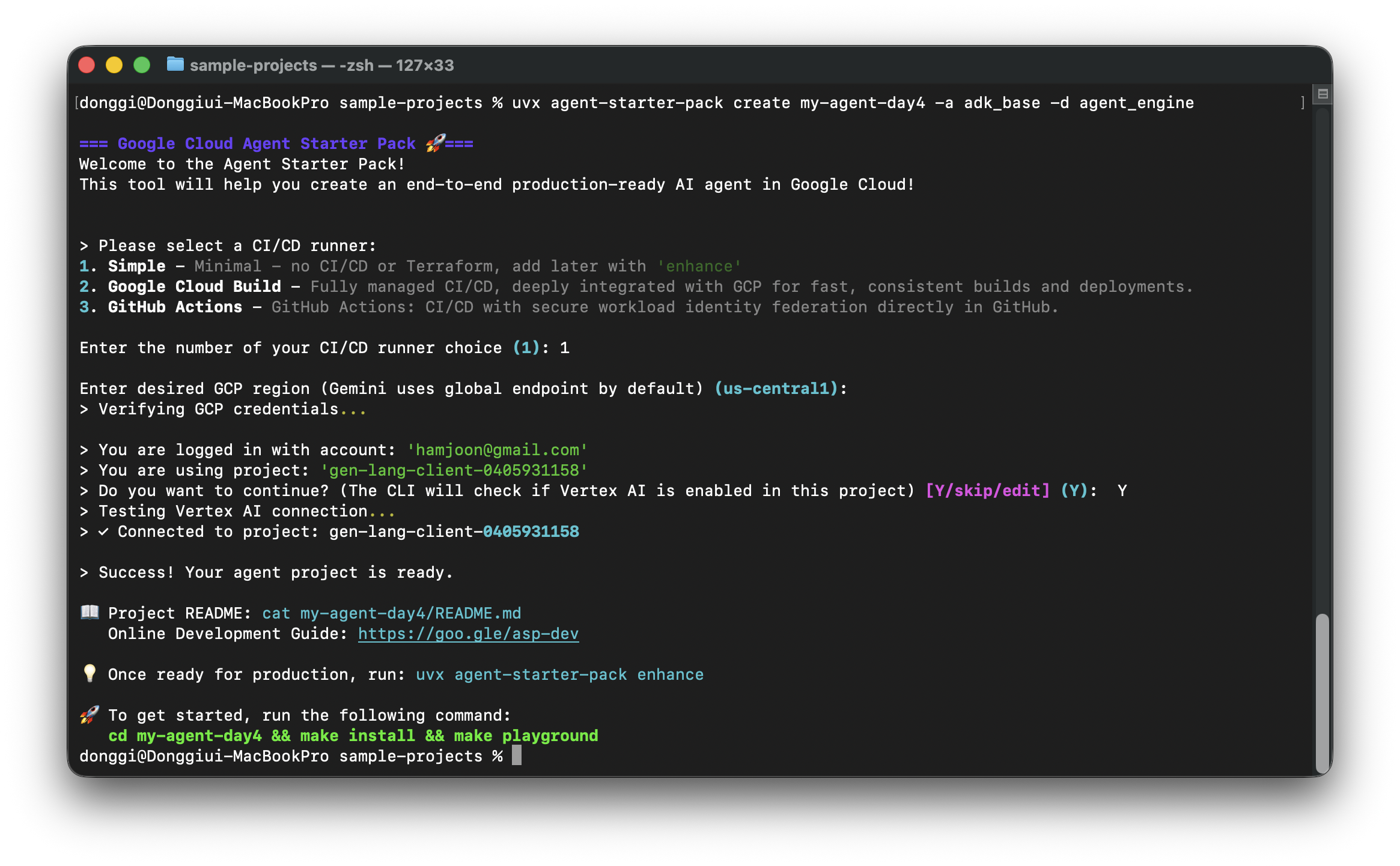Image resolution: width=1400 pixels, height=866 pixels.
Task: Click the split pane icon at top right
Action: (x=1322, y=94)
